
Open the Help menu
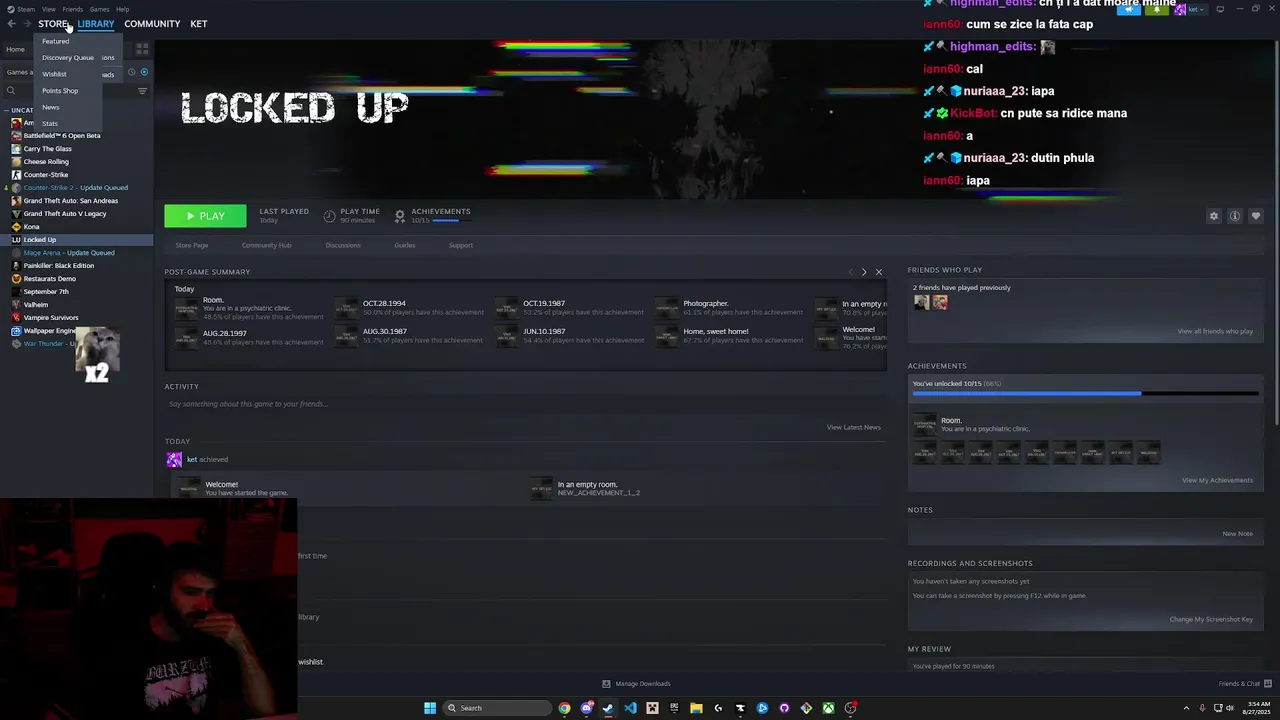coord(122,9)
